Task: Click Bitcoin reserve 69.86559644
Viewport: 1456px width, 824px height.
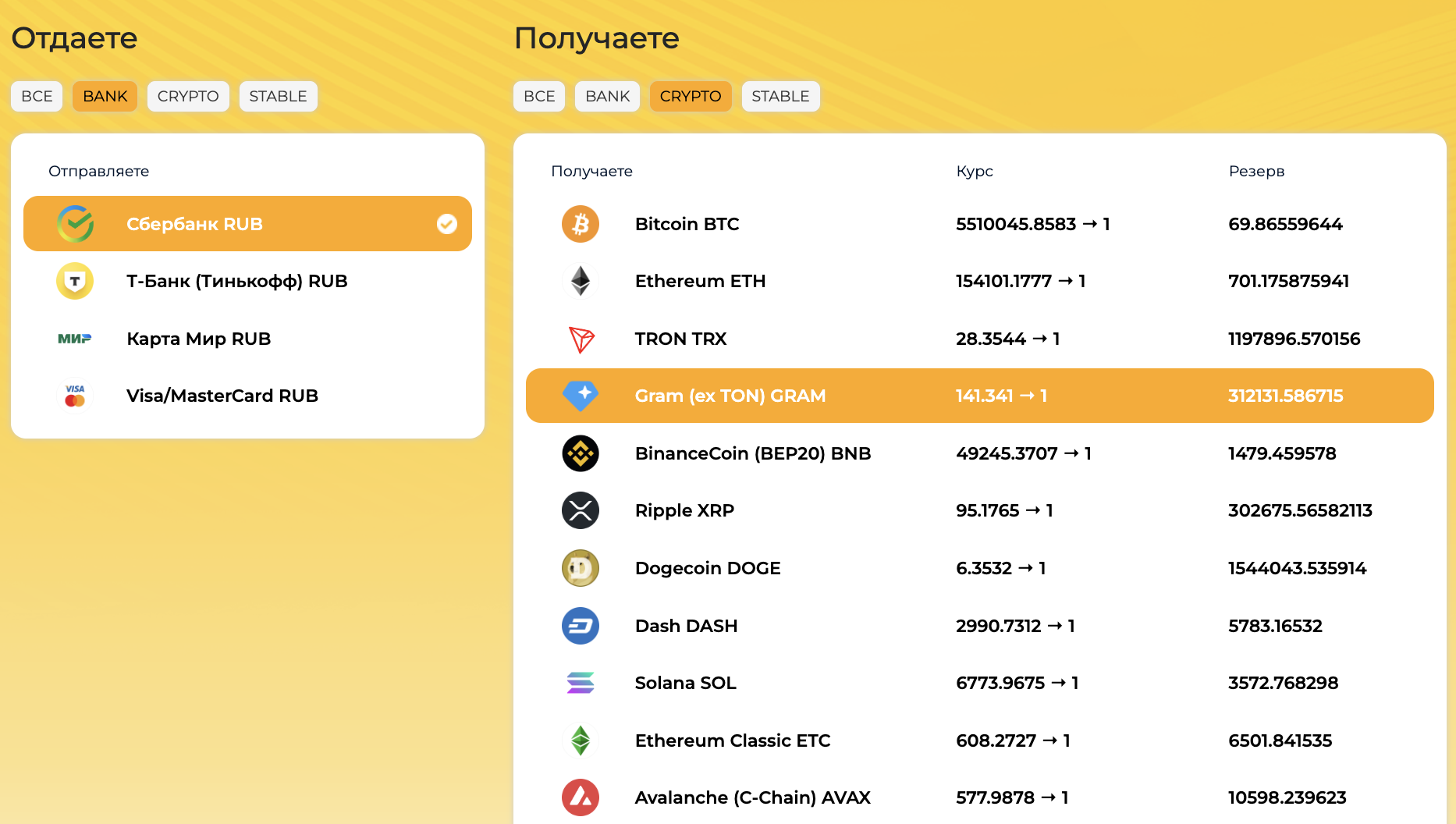Action: [1285, 224]
